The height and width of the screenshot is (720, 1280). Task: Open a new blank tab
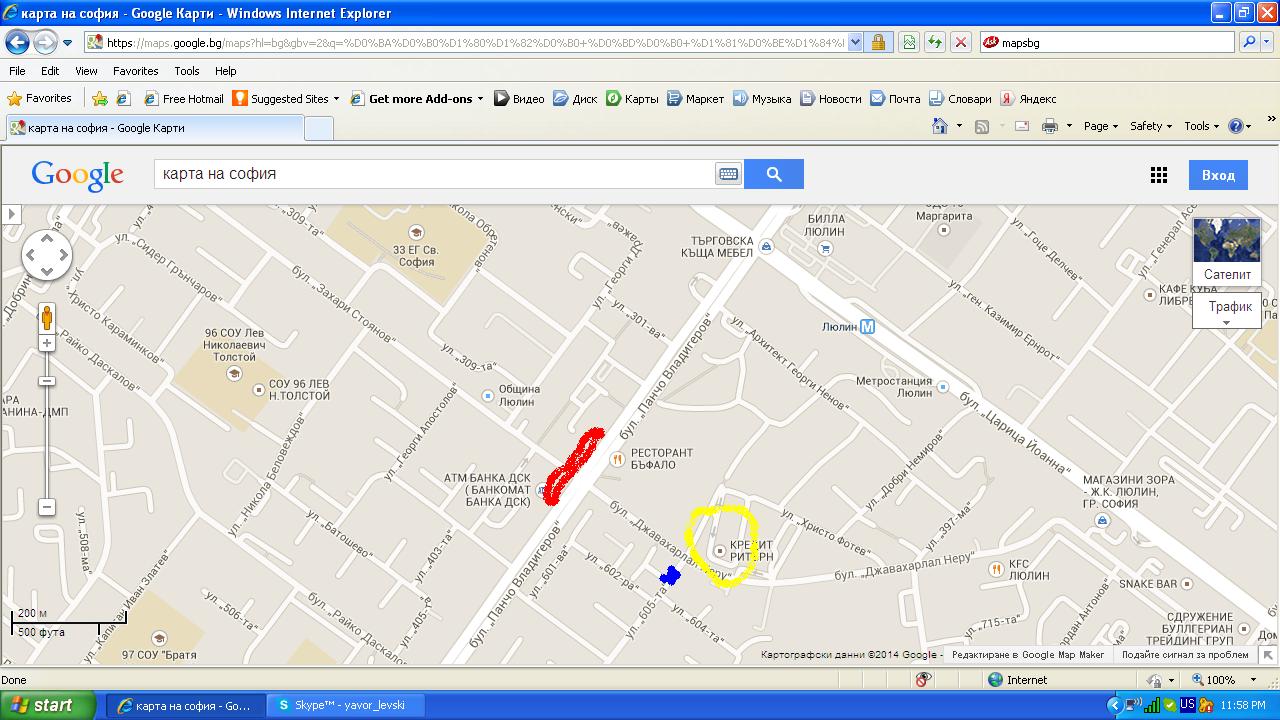[x=318, y=128]
